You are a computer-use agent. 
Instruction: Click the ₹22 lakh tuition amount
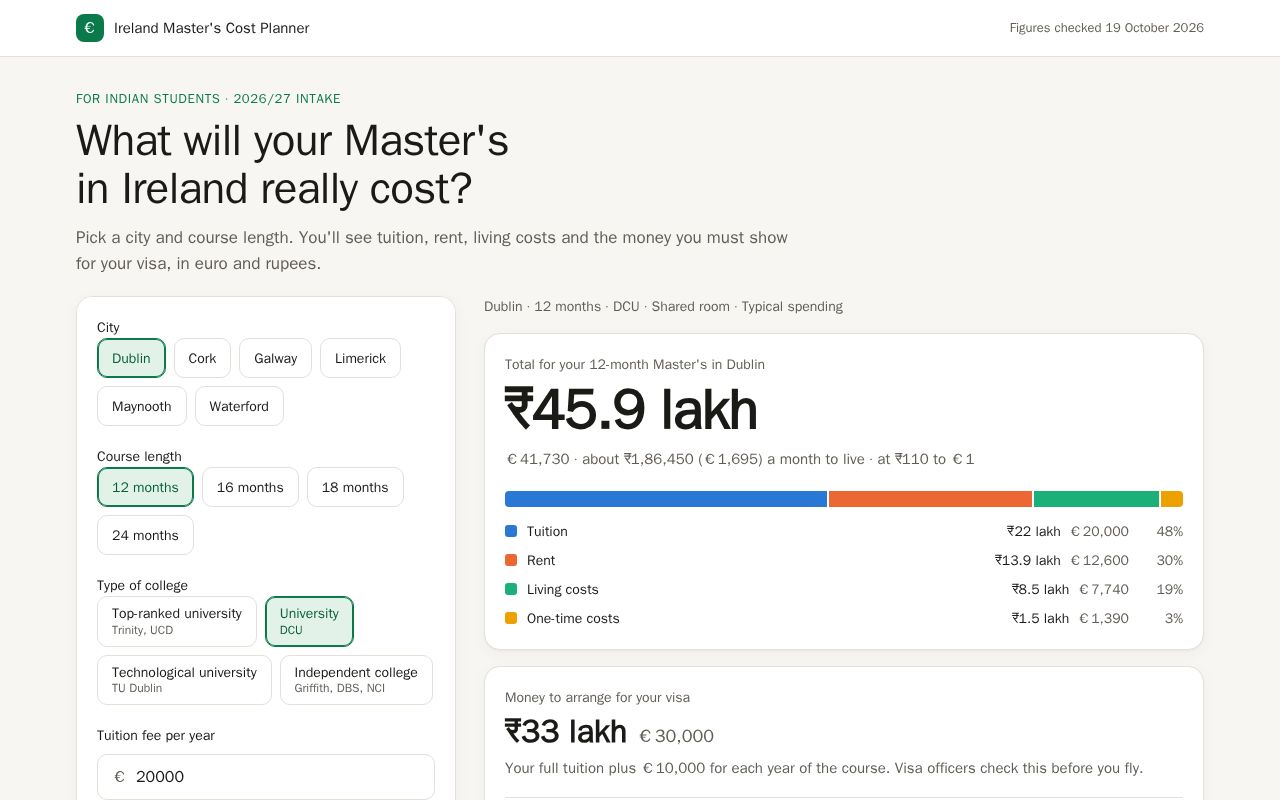click(1034, 531)
